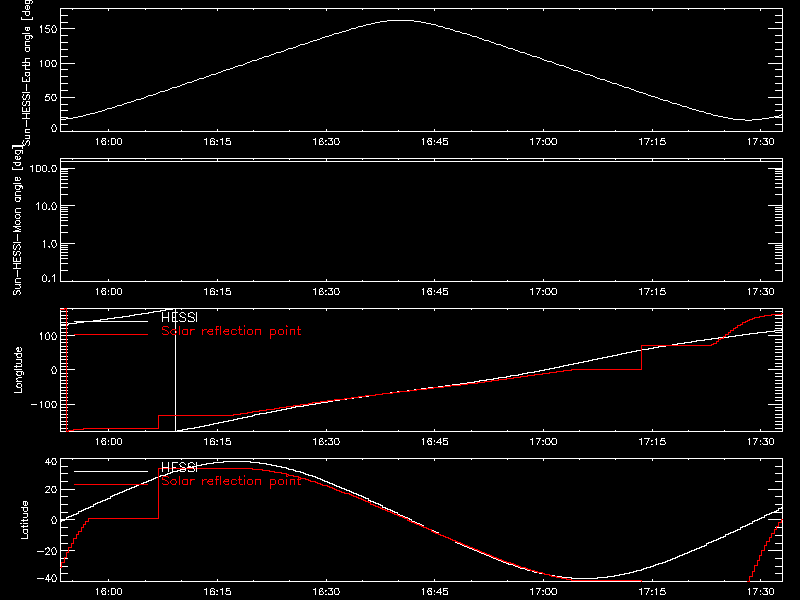Click 16:00 time label under Longitude plot

point(109,442)
